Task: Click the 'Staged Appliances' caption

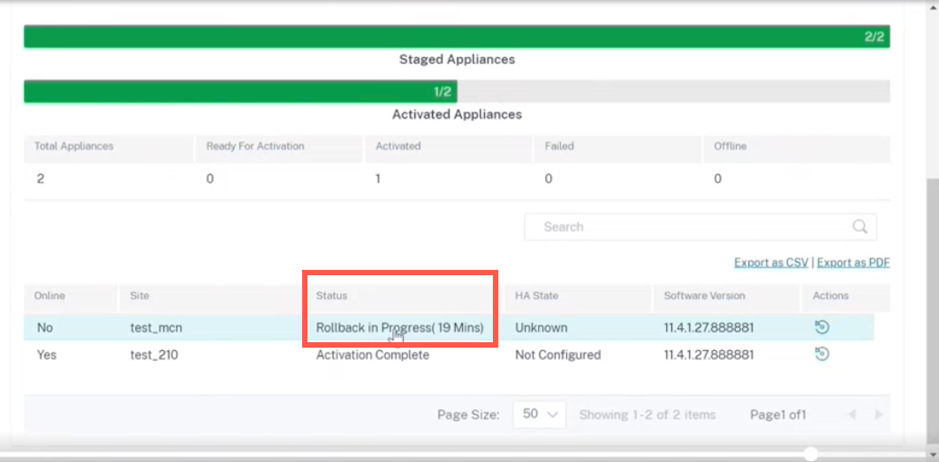Action: click(x=457, y=59)
